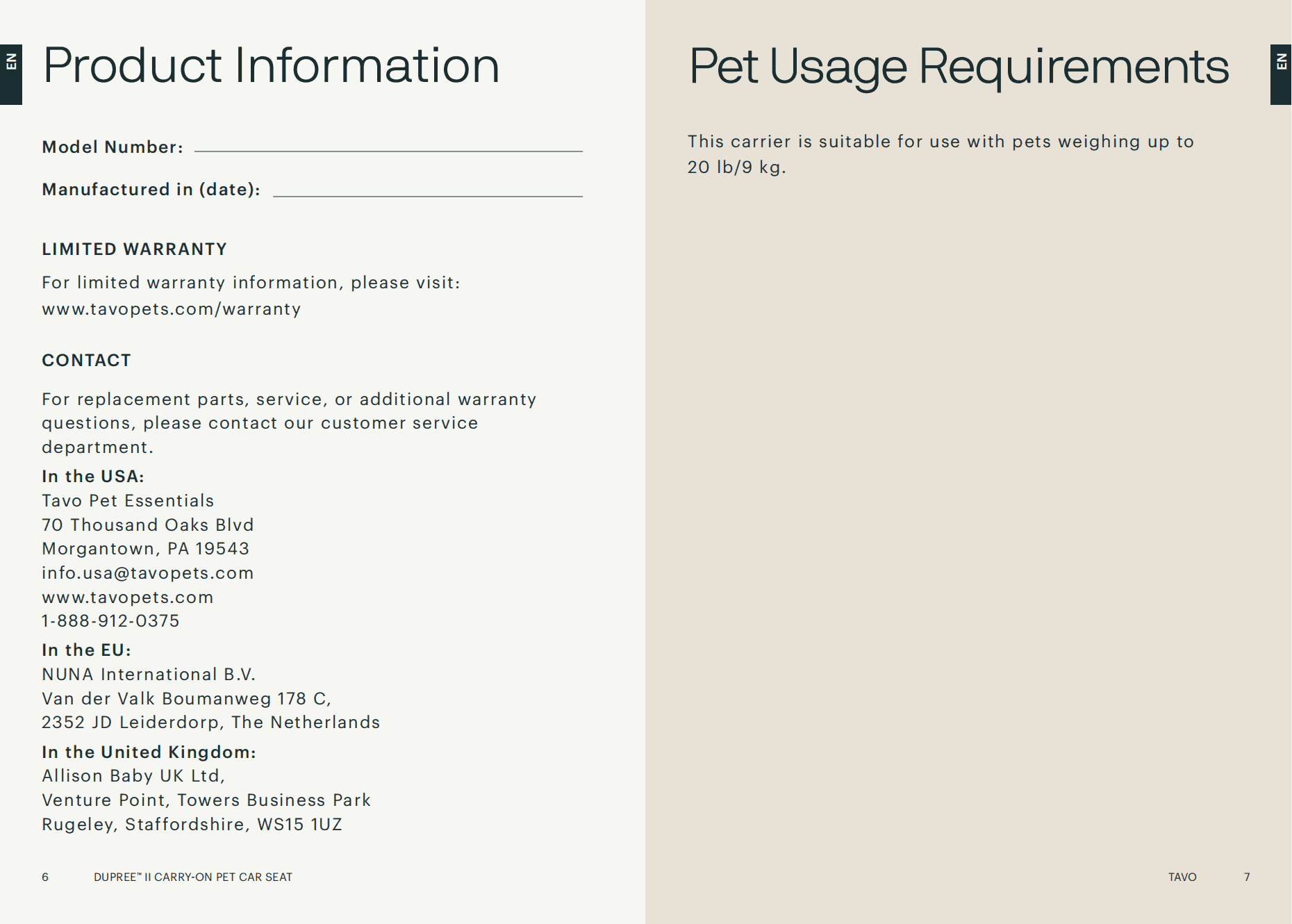Open the www.tavopets.com website link
This screenshot has height=924, width=1292.
pyautogui.click(x=127, y=597)
